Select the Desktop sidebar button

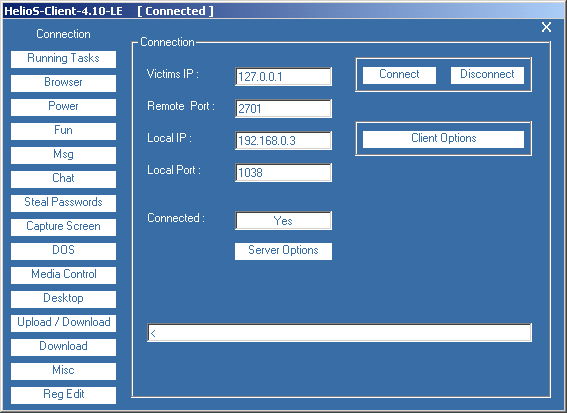63,299
